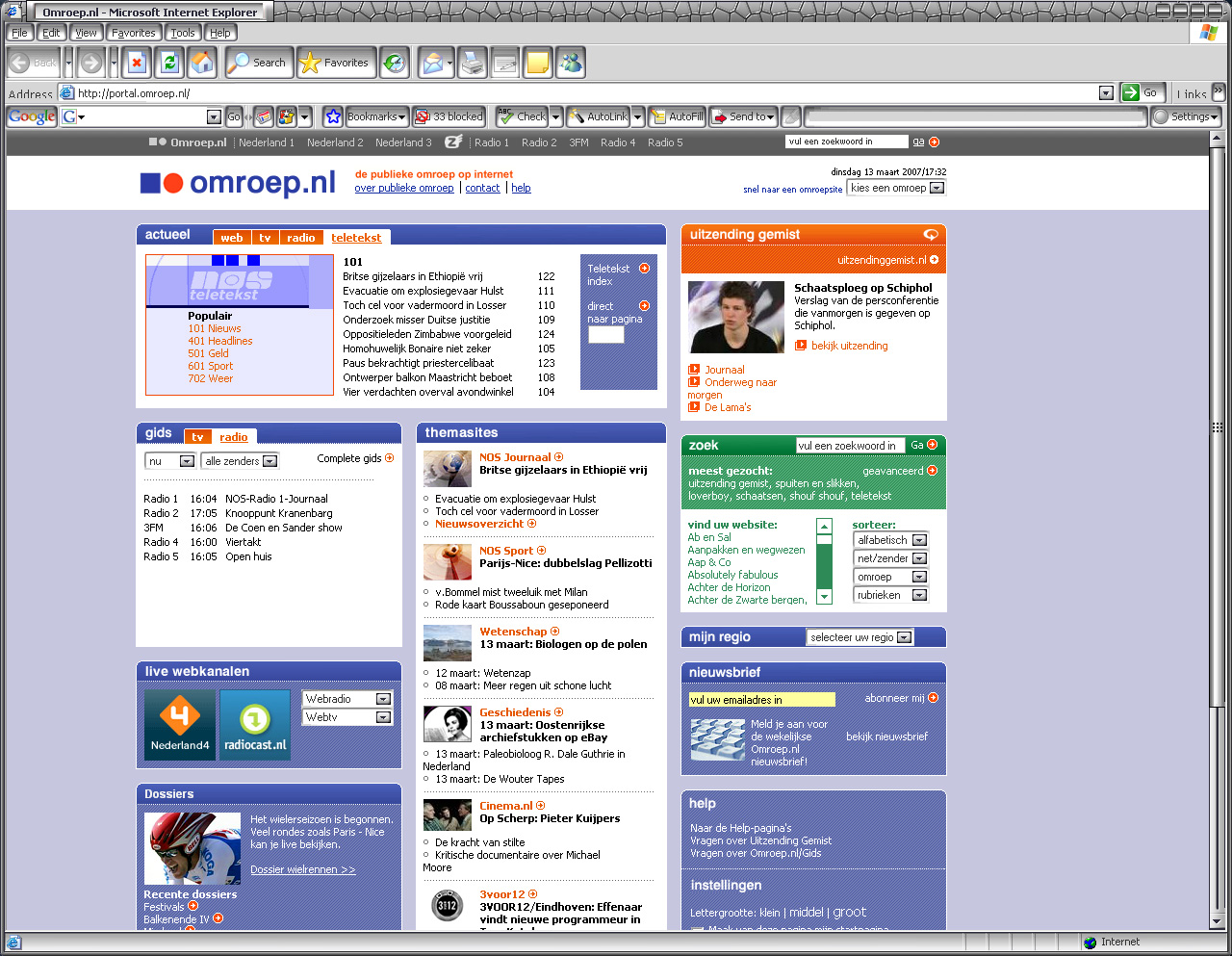Open the View menu
The height and width of the screenshot is (956, 1232).
86,33
